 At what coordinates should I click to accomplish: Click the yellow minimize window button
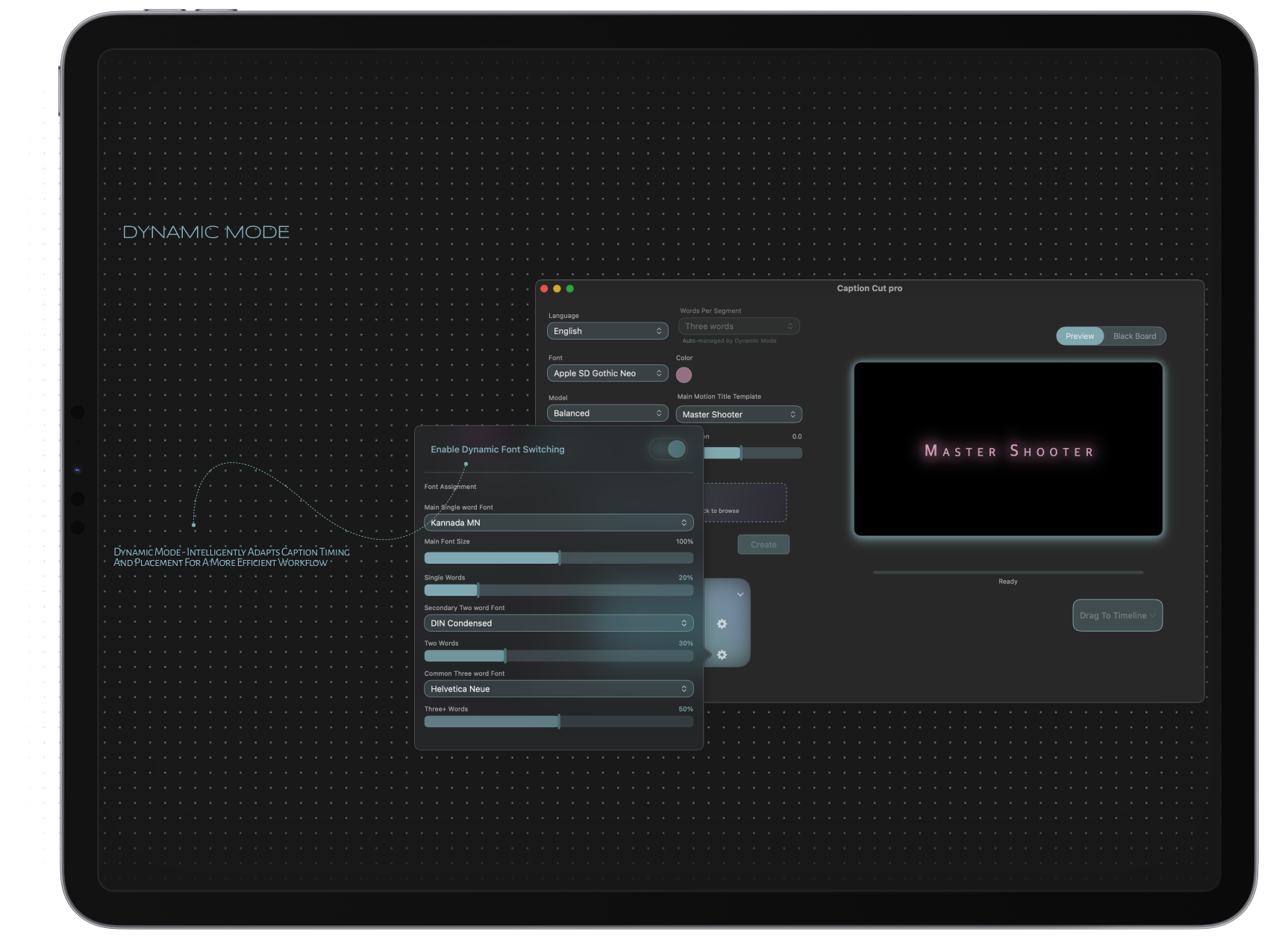[x=557, y=289]
